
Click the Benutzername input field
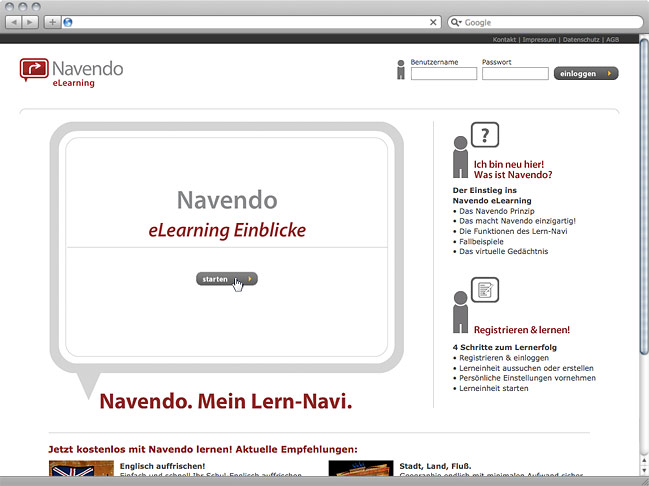(x=444, y=74)
